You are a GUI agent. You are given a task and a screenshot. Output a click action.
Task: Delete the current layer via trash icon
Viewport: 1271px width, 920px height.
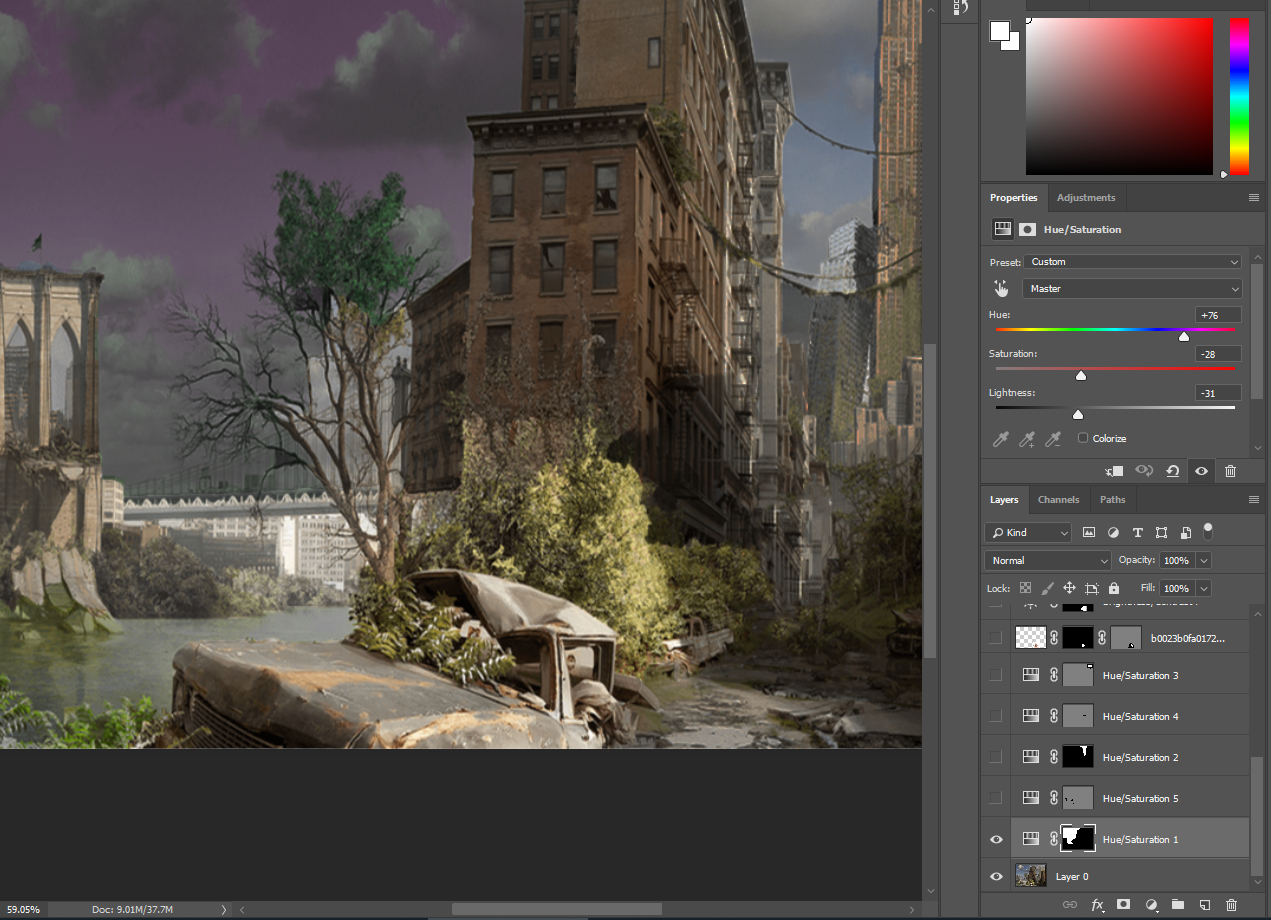click(1230, 904)
